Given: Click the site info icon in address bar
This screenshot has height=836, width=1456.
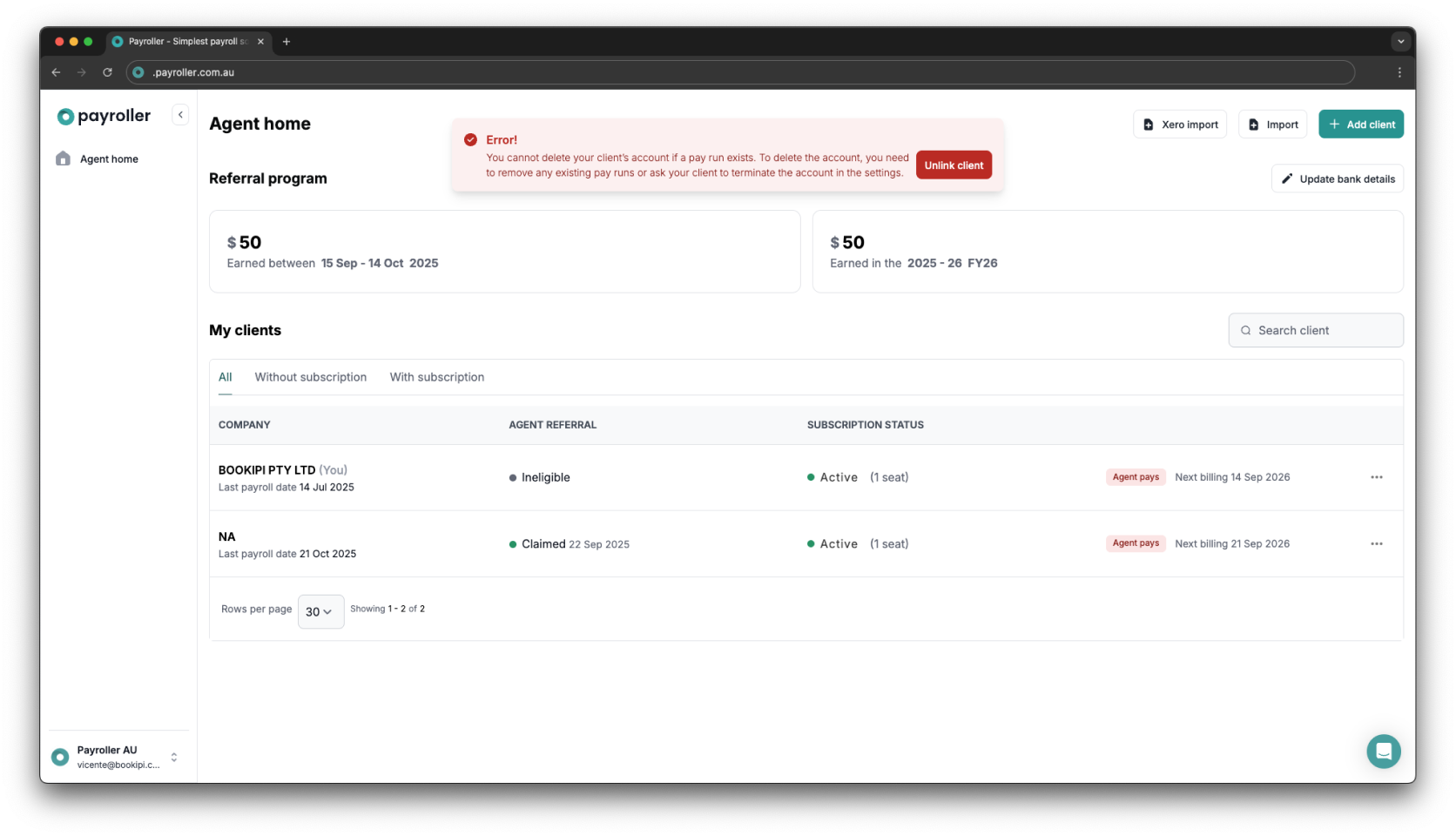Looking at the screenshot, I should (138, 72).
